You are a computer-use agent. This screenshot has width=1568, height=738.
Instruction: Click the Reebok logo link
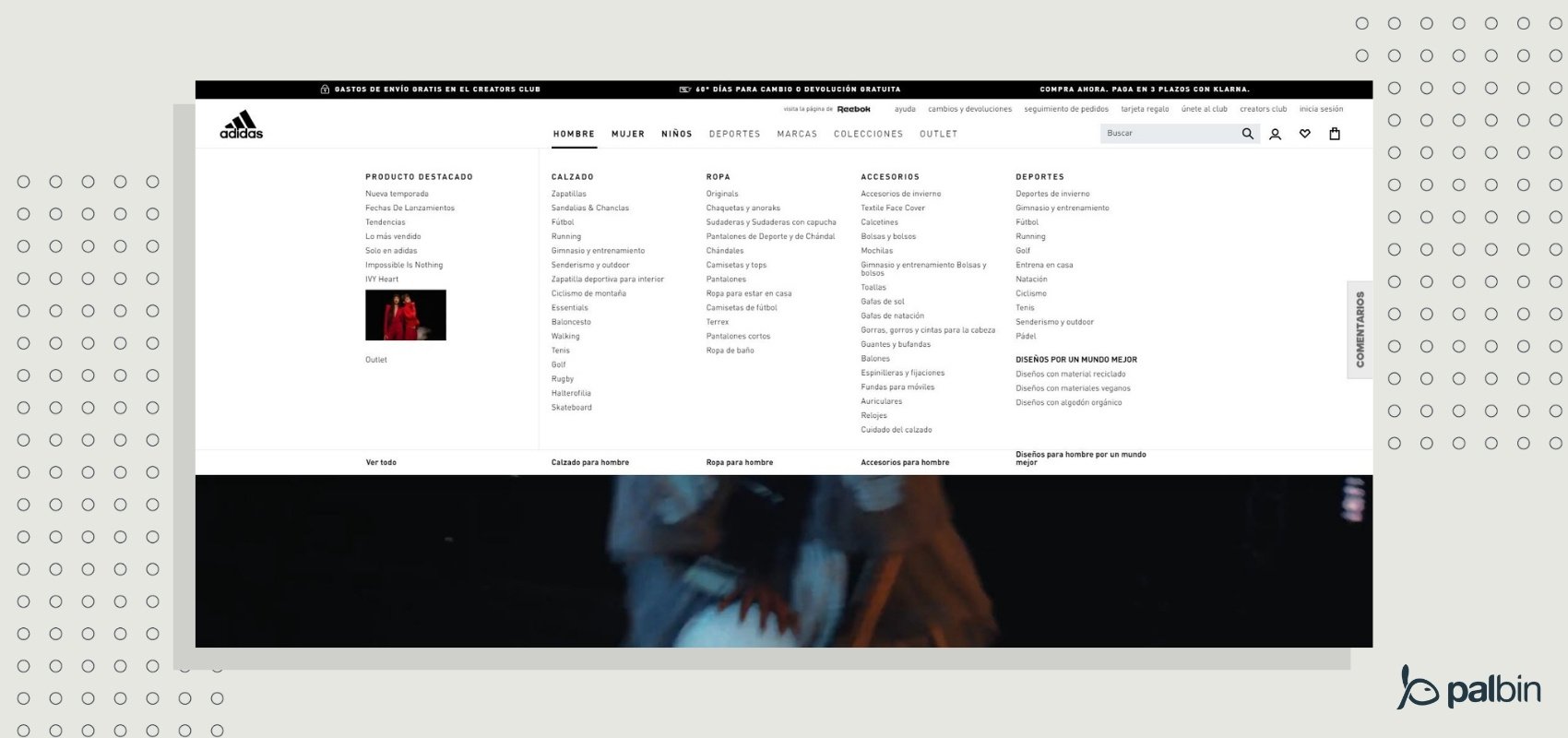pyautogui.click(x=853, y=109)
